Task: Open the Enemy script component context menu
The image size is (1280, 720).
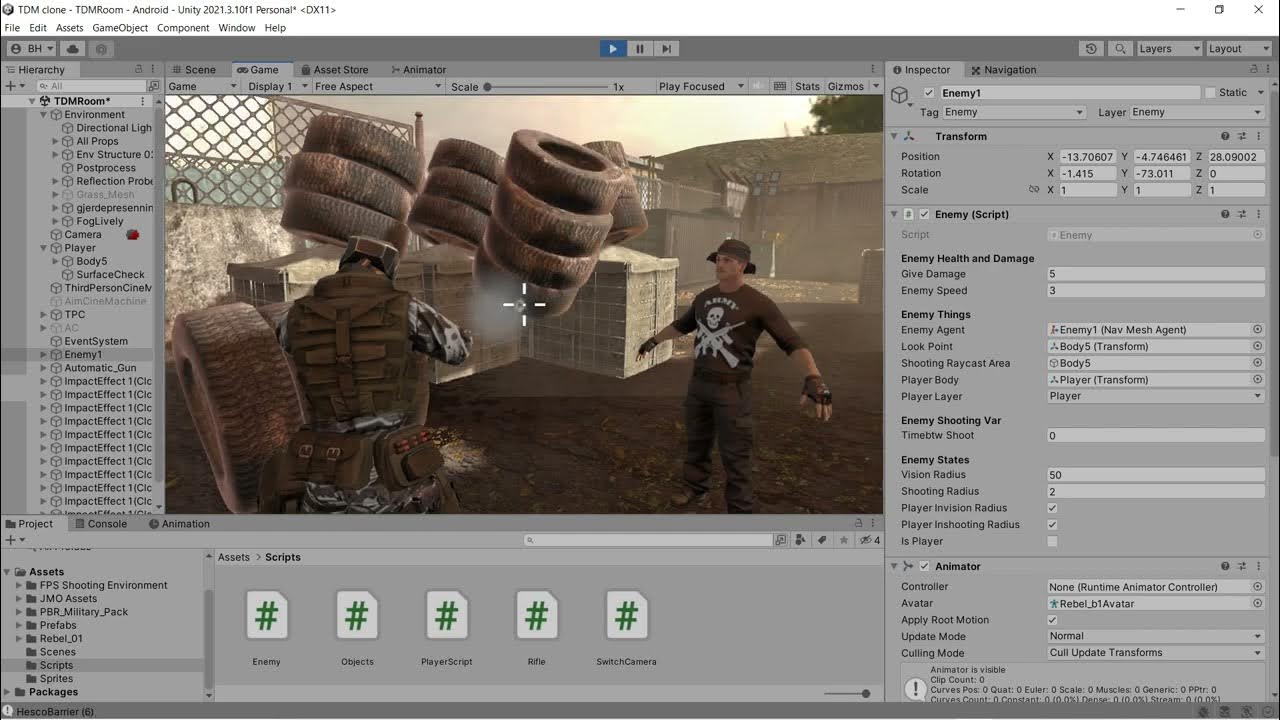Action: pos(1259,215)
